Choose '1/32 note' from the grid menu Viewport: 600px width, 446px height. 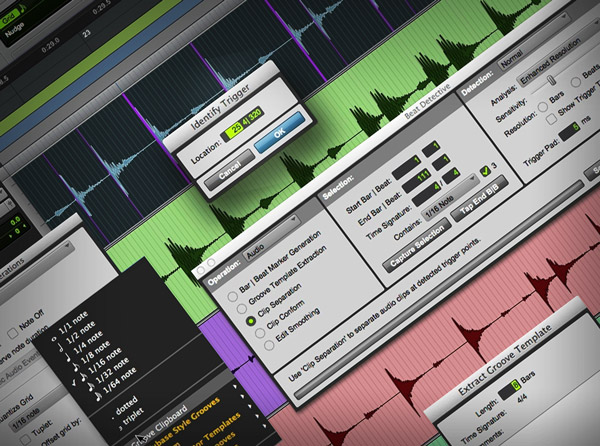click(112, 371)
